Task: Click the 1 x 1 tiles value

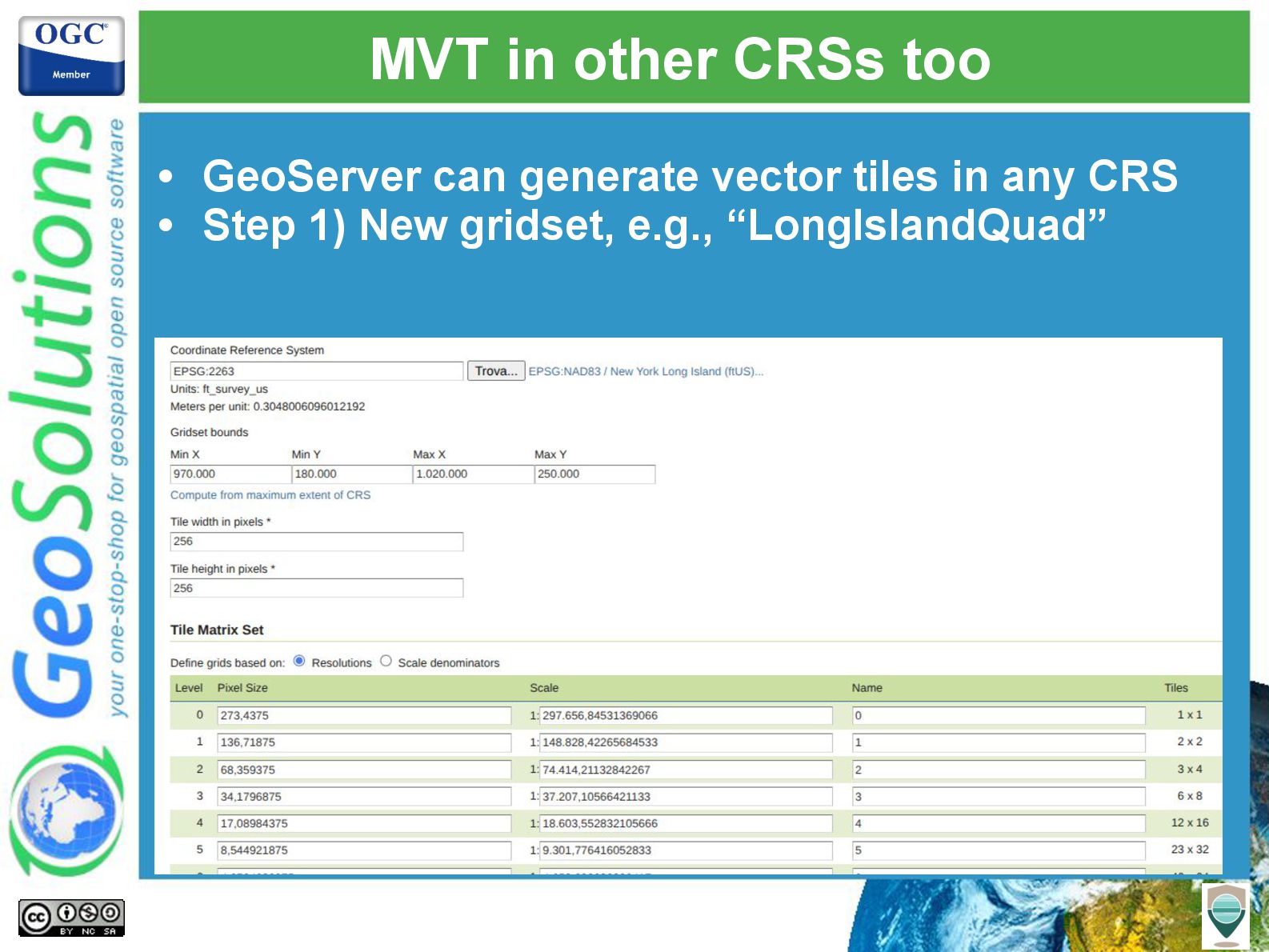Action: coord(1190,715)
